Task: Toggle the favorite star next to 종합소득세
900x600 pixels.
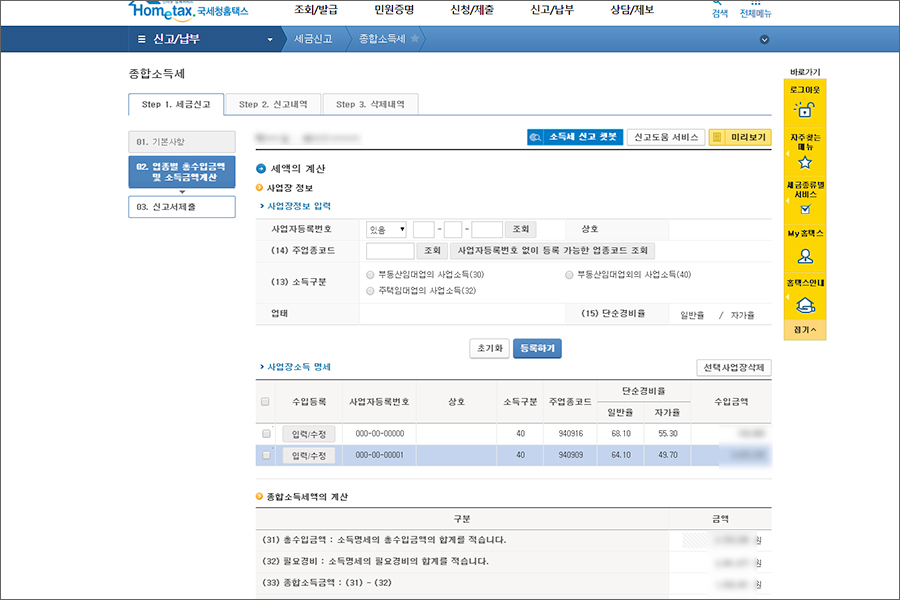Action: pos(414,38)
